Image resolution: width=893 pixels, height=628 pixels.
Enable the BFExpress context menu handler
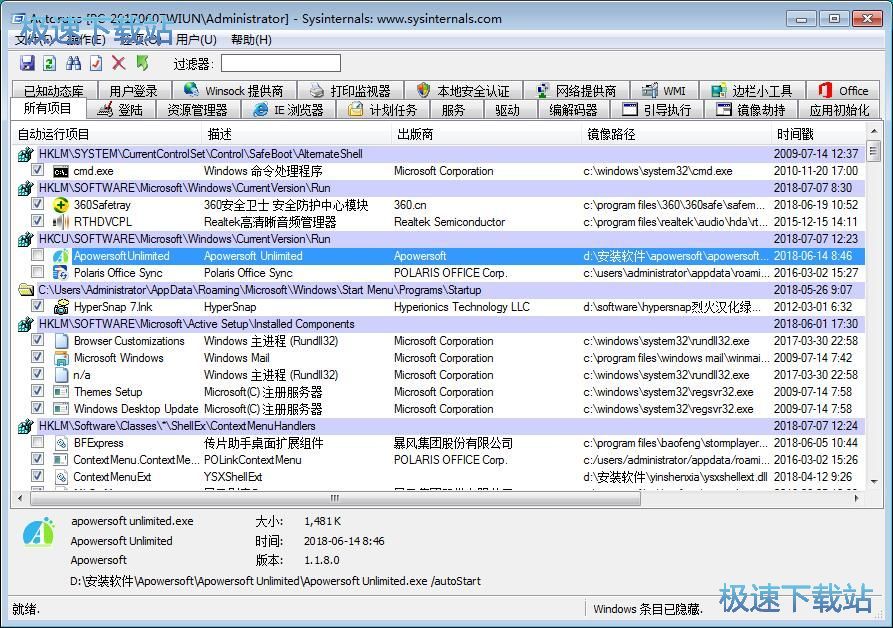[x=38, y=442]
